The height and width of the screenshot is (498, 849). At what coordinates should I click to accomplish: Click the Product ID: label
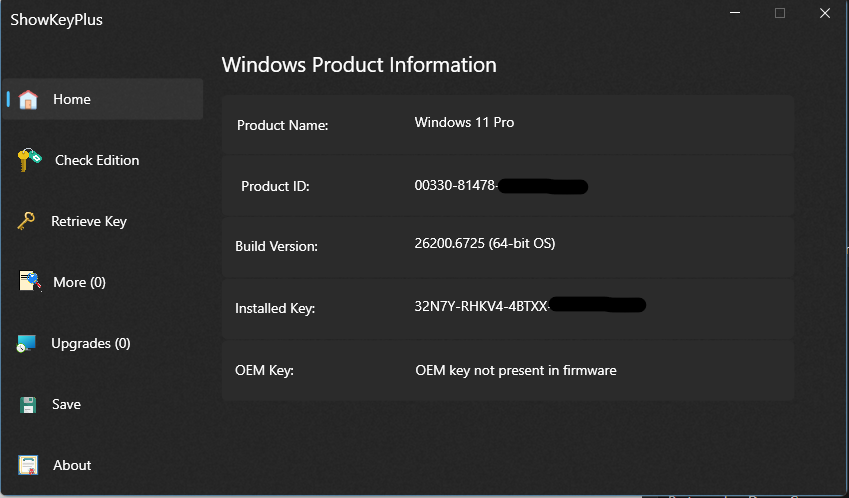pyautogui.click(x=275, y=186)
